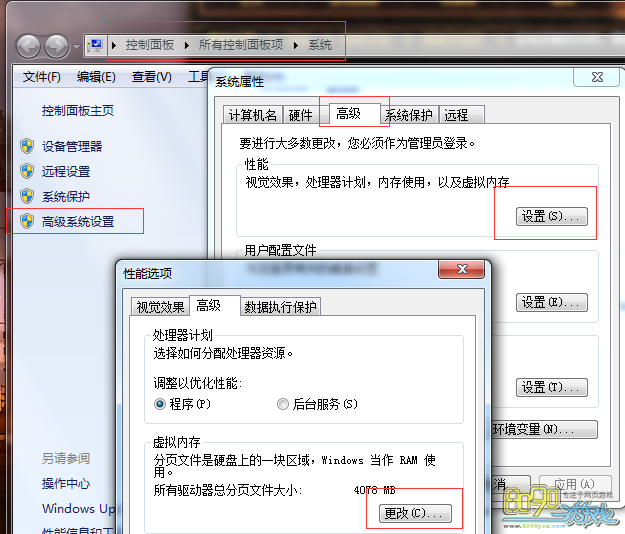Click the back arrow navigation button
This screenshot has width=625, height=534.
click(29, 45)
